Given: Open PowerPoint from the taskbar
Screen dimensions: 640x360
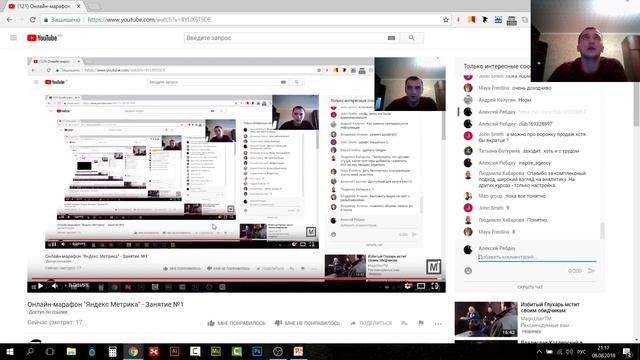Looking at the screenshot, I should [298, 351].
